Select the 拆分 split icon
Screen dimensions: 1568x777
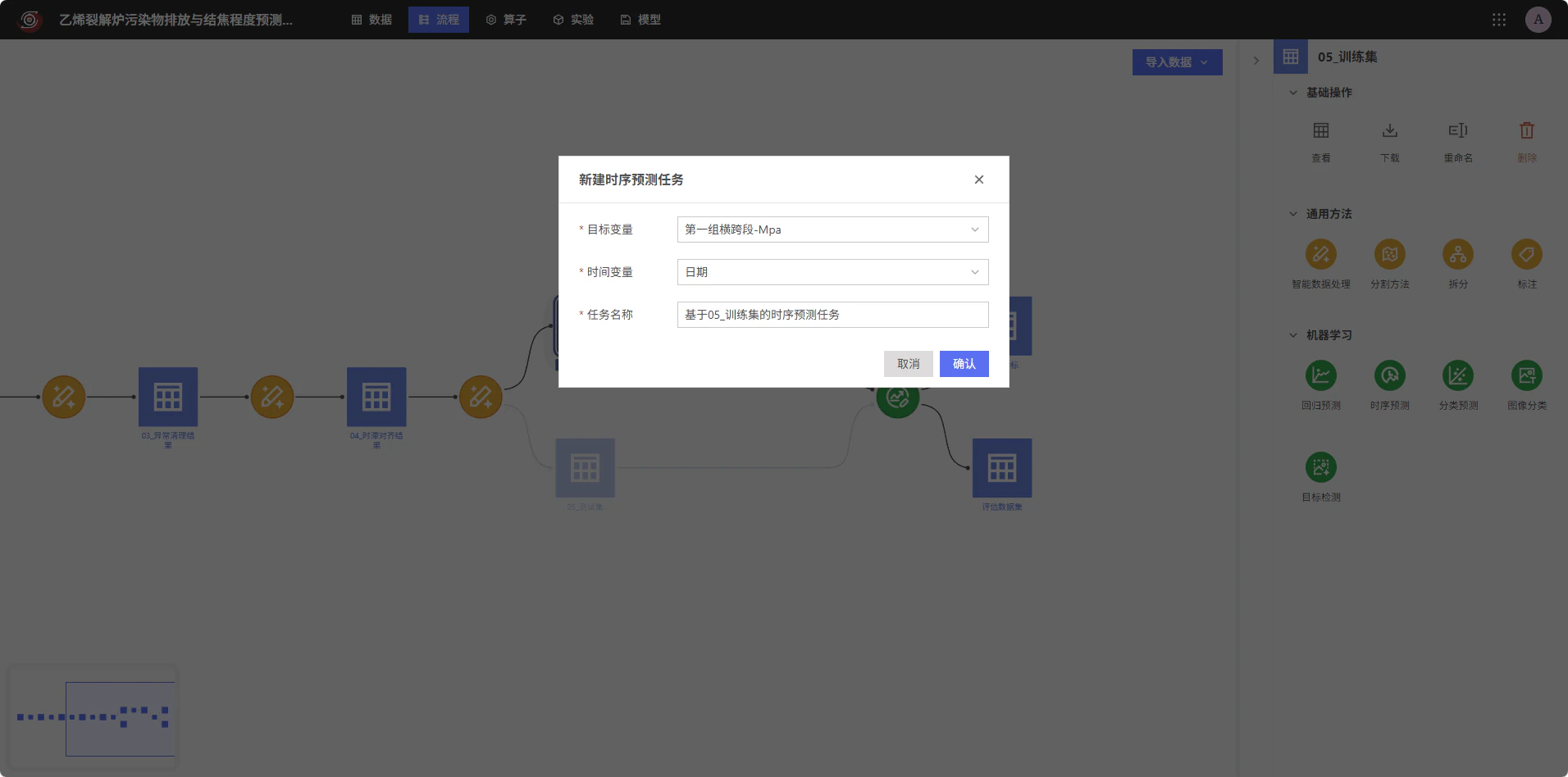(x=1458, y=254)
